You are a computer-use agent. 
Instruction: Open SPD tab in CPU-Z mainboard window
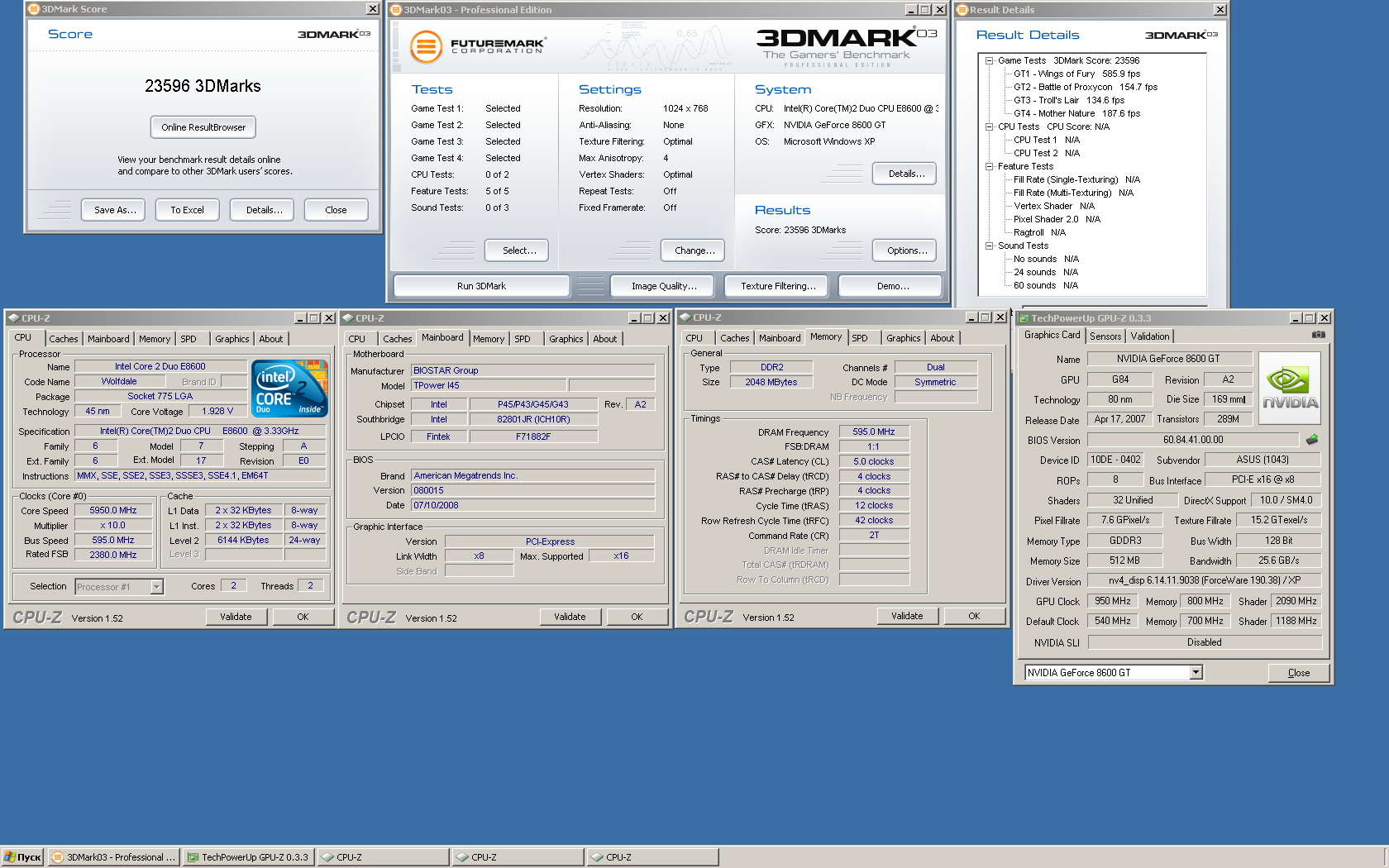pos(523,339)
